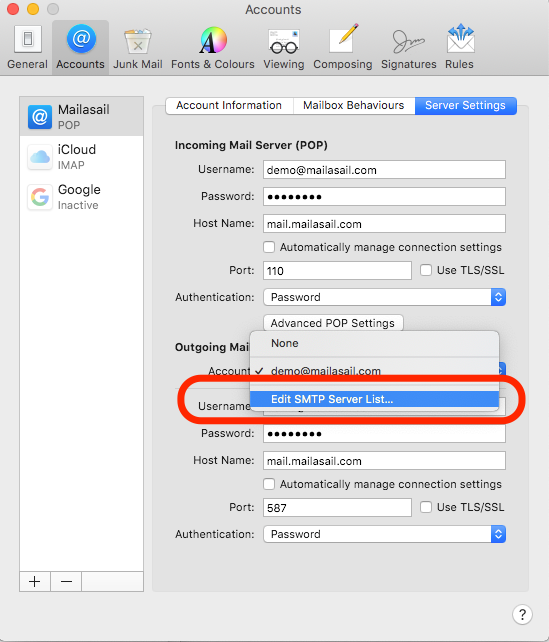This screenshot has width=549, height=642.
Task: Enable incoming Use TLS/SSL checkbox
Action: click(426, 270)
